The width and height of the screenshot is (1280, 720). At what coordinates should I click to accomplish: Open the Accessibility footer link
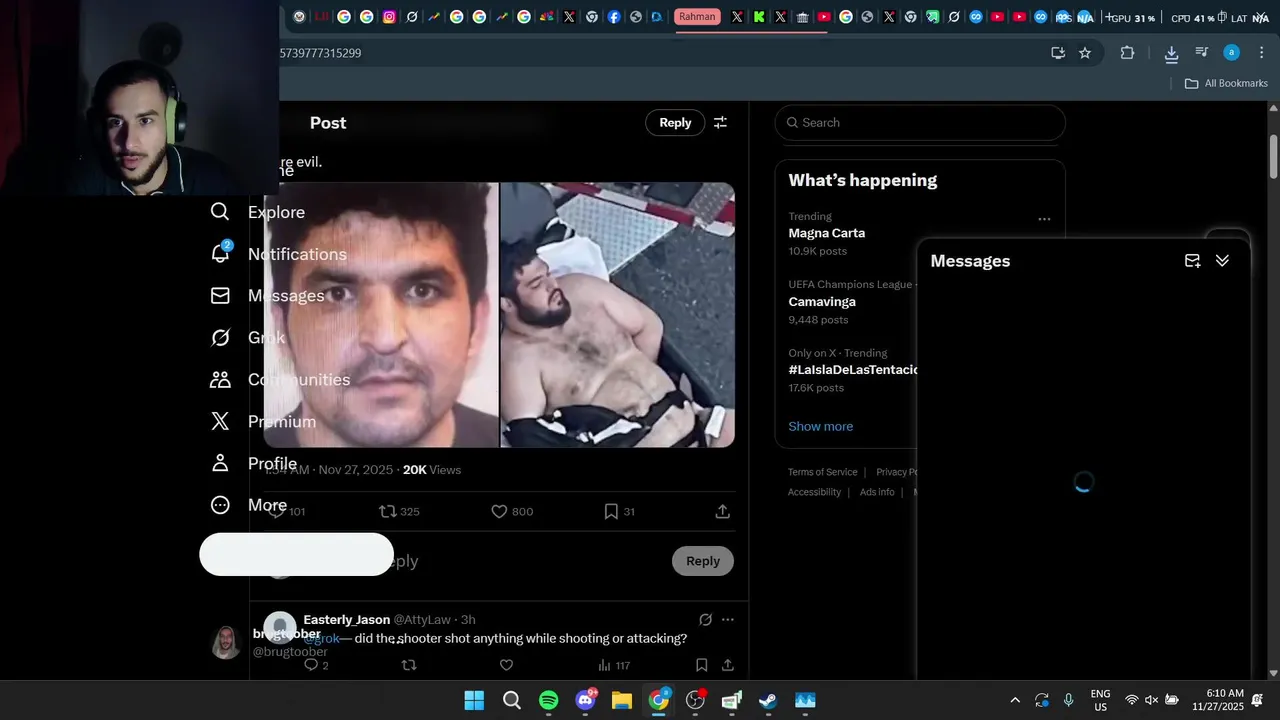(814, 492)
